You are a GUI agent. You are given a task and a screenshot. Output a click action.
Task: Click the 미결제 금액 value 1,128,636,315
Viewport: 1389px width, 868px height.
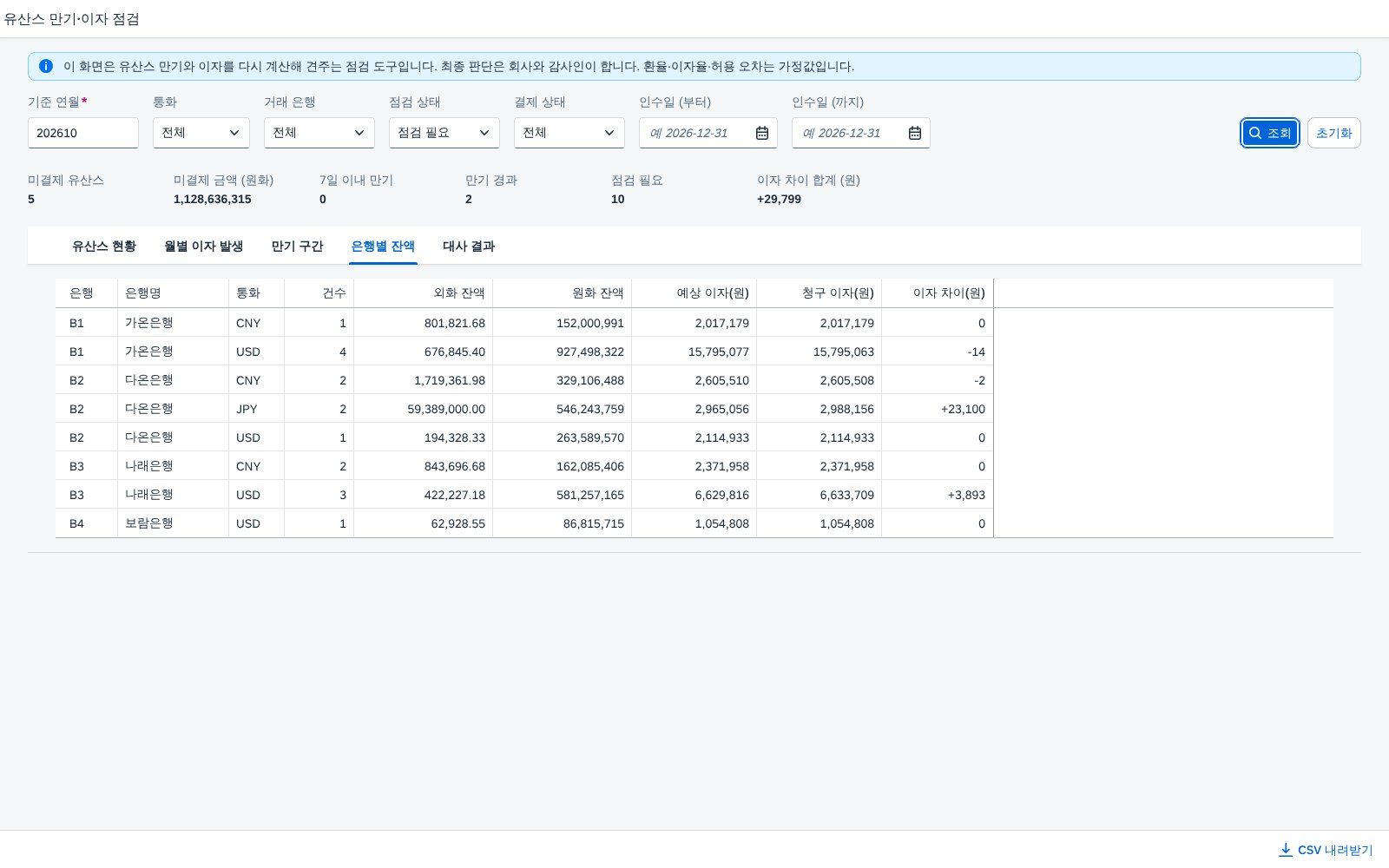tap(213, 199)
